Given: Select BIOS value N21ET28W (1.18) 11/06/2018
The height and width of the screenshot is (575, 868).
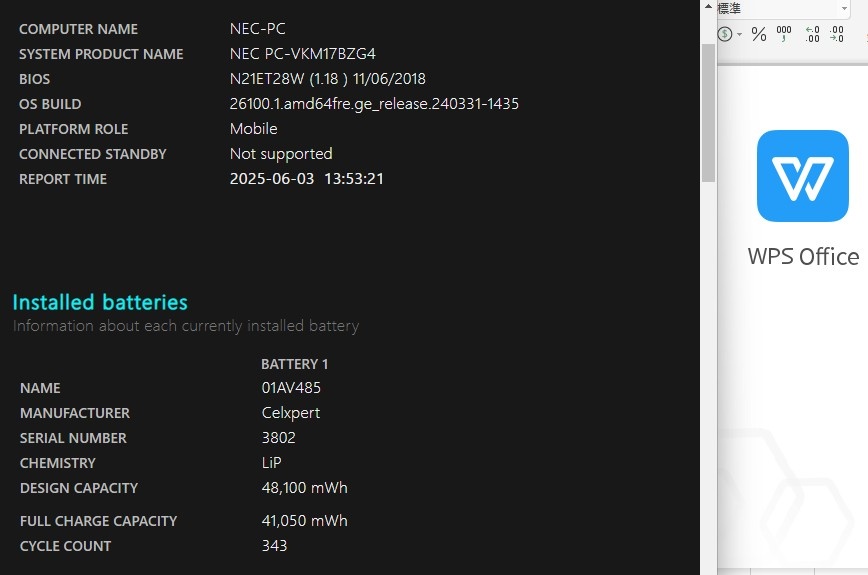Looking at the screenshot, I should click(328, 79).
